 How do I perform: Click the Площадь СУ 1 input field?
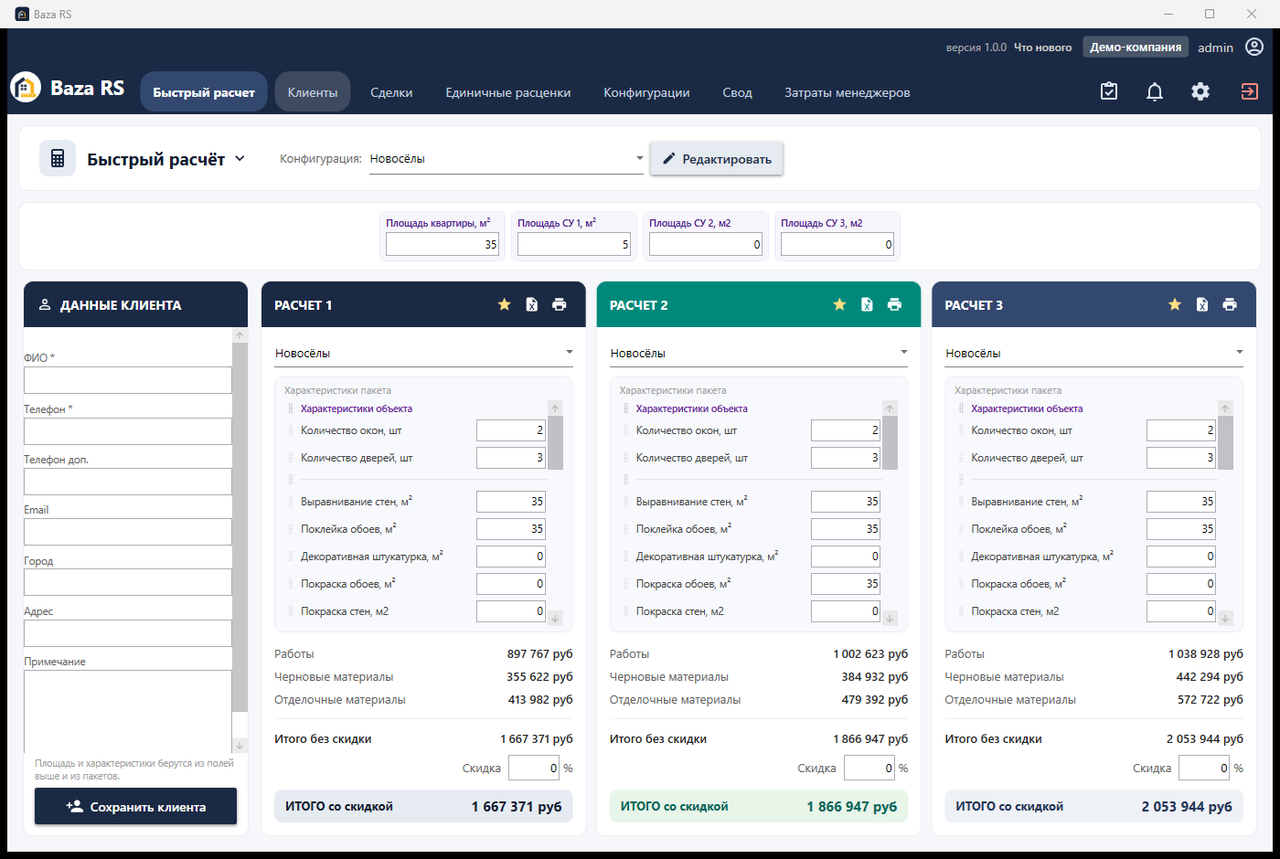tap(574, 244)
